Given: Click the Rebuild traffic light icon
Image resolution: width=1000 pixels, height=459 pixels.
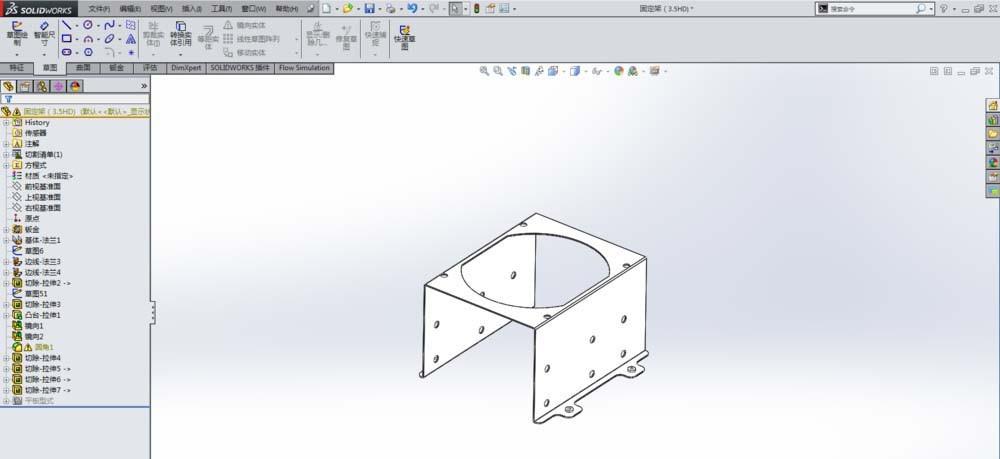Looking at the screenshot, I should point(476,8).
